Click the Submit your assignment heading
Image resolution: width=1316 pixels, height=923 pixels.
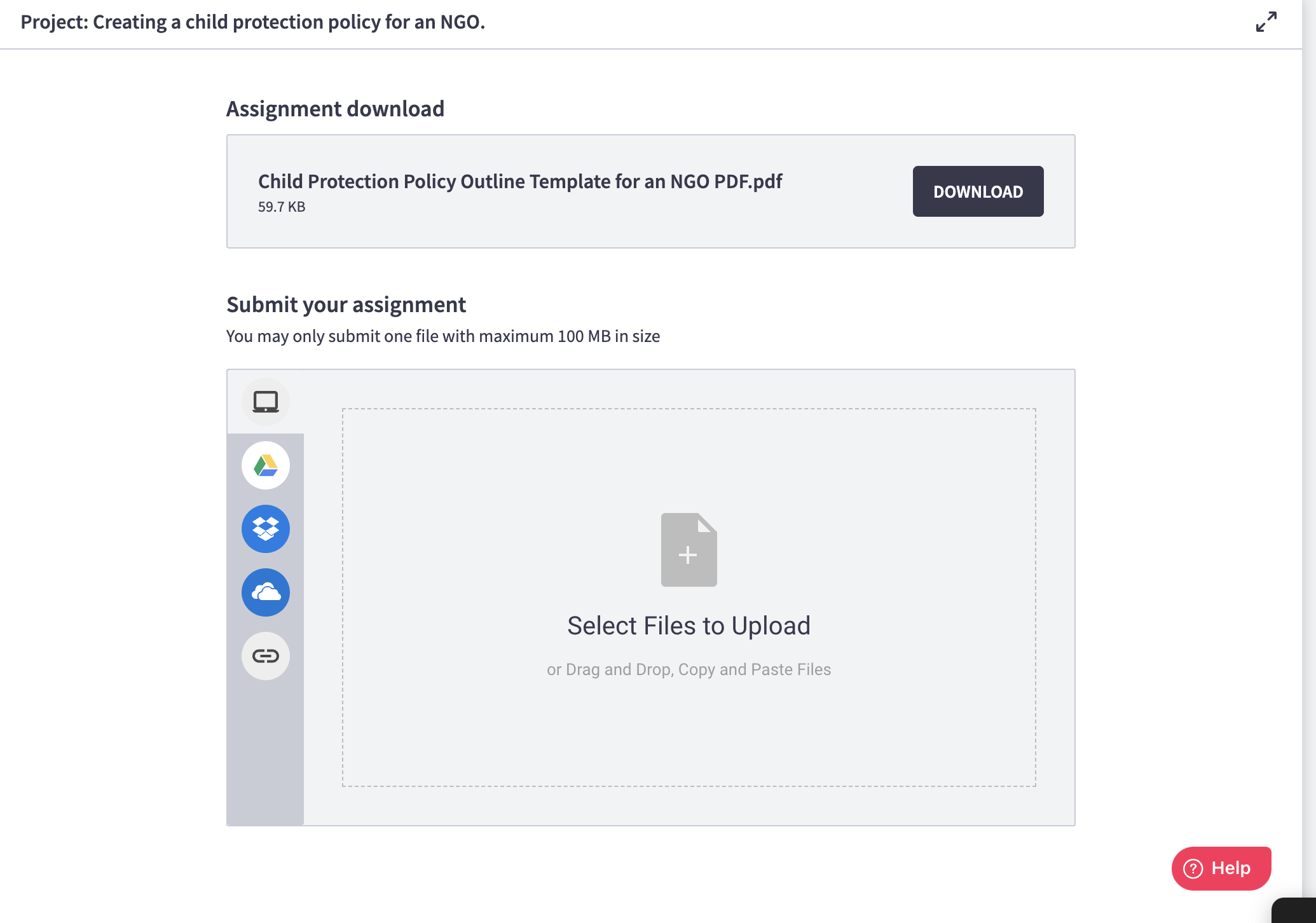coord(346,304)
